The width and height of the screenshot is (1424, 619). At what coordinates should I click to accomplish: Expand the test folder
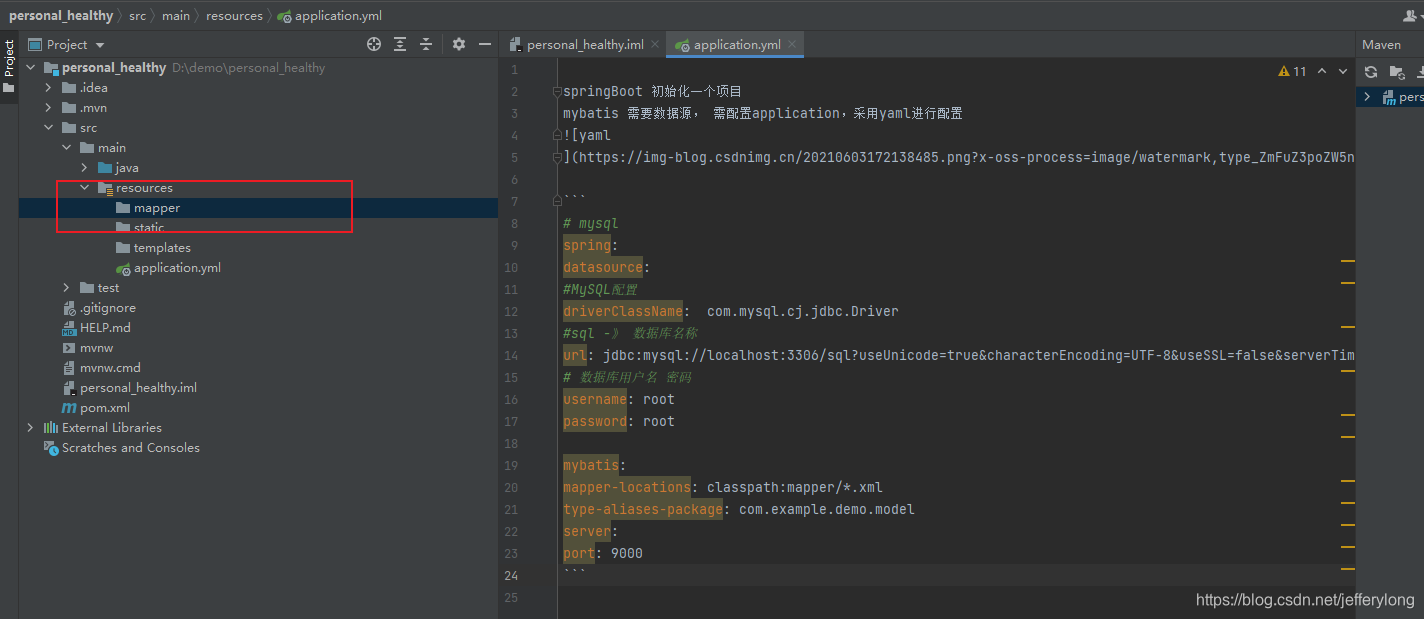click(x=66, y=288)
